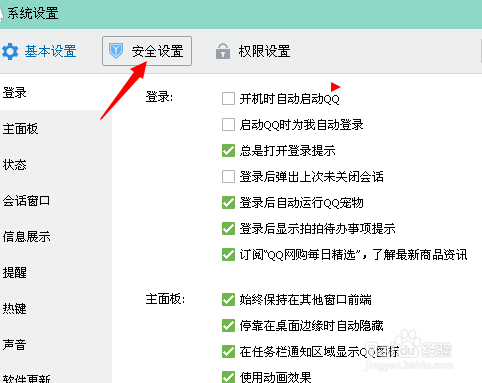Click the padlock icon for 权限设置

223,51
